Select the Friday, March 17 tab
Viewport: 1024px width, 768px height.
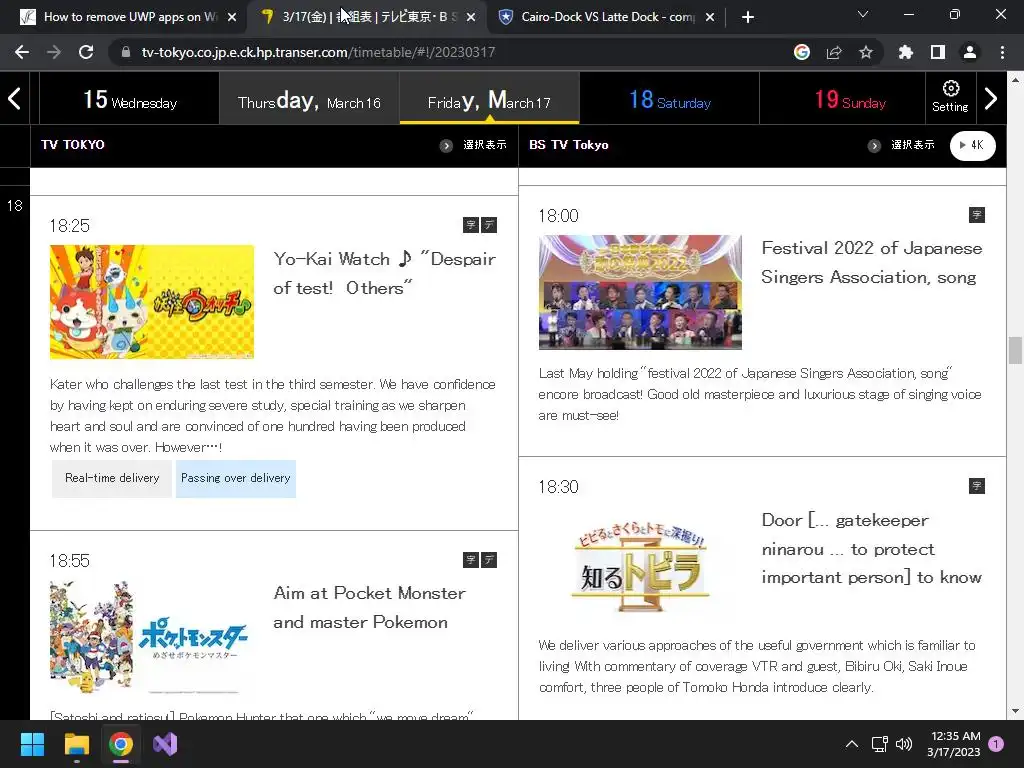point(489,99)
